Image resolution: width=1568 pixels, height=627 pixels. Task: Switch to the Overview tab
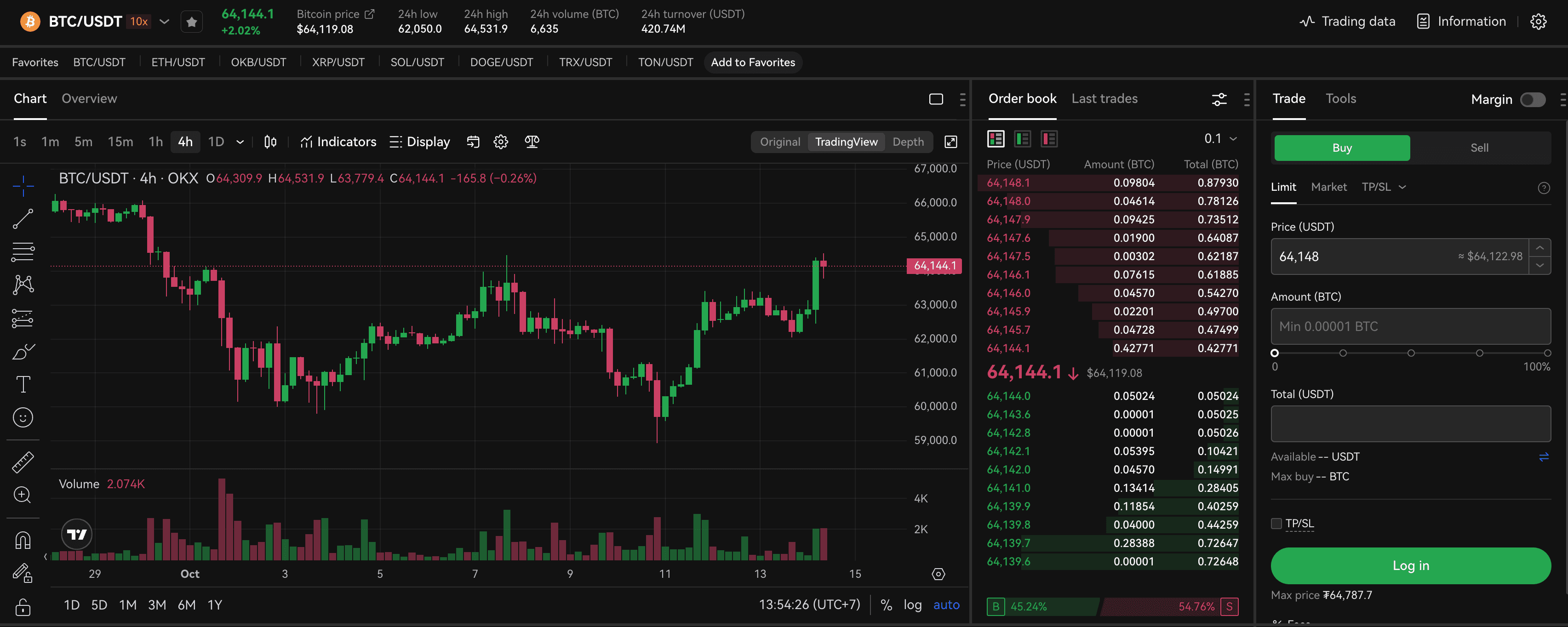point(89,99)
